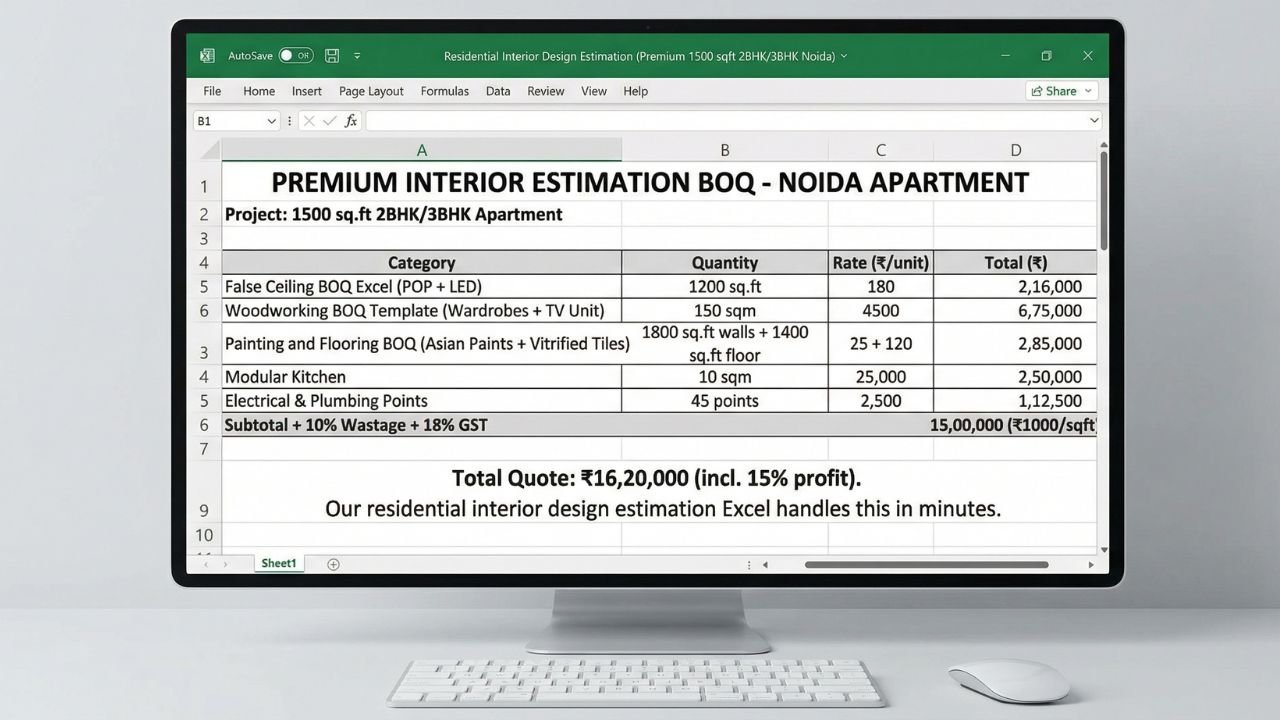
Task: Select column C header
Action: [x=881, y=150]
